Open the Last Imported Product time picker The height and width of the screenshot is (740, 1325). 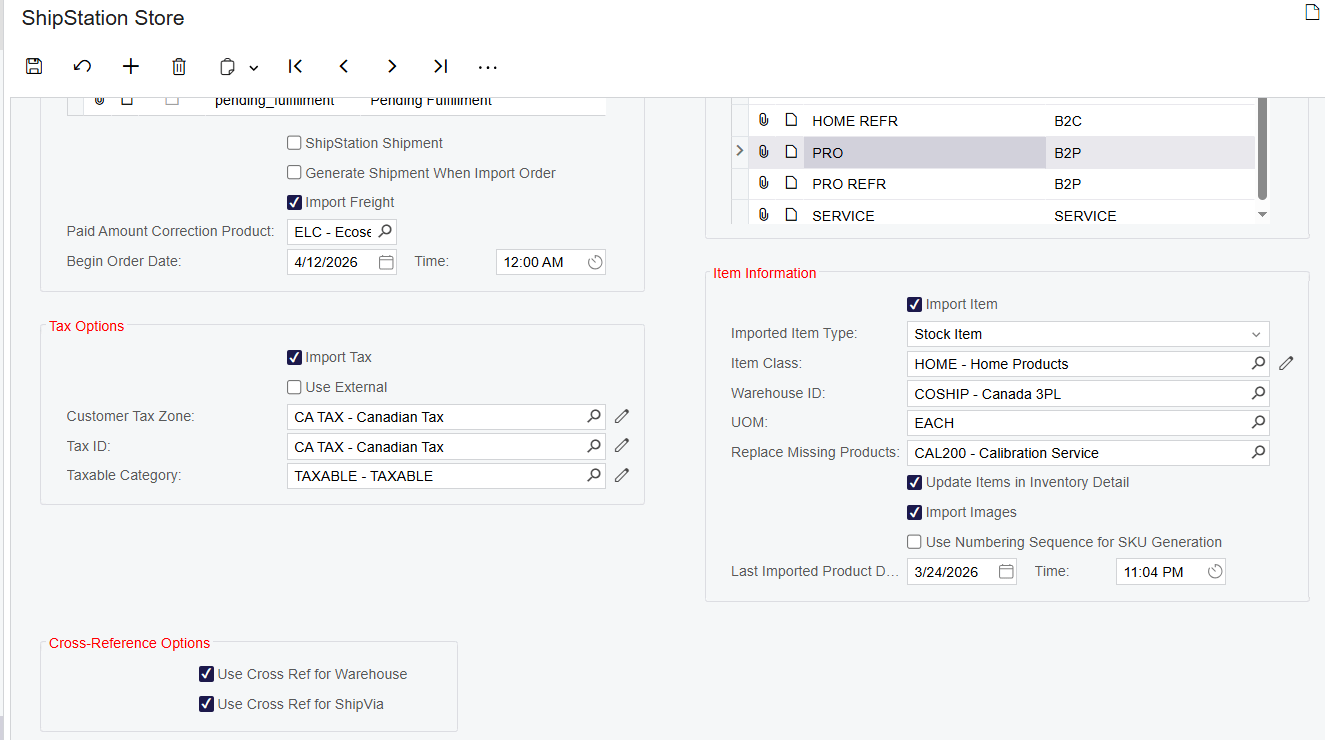1215,572
